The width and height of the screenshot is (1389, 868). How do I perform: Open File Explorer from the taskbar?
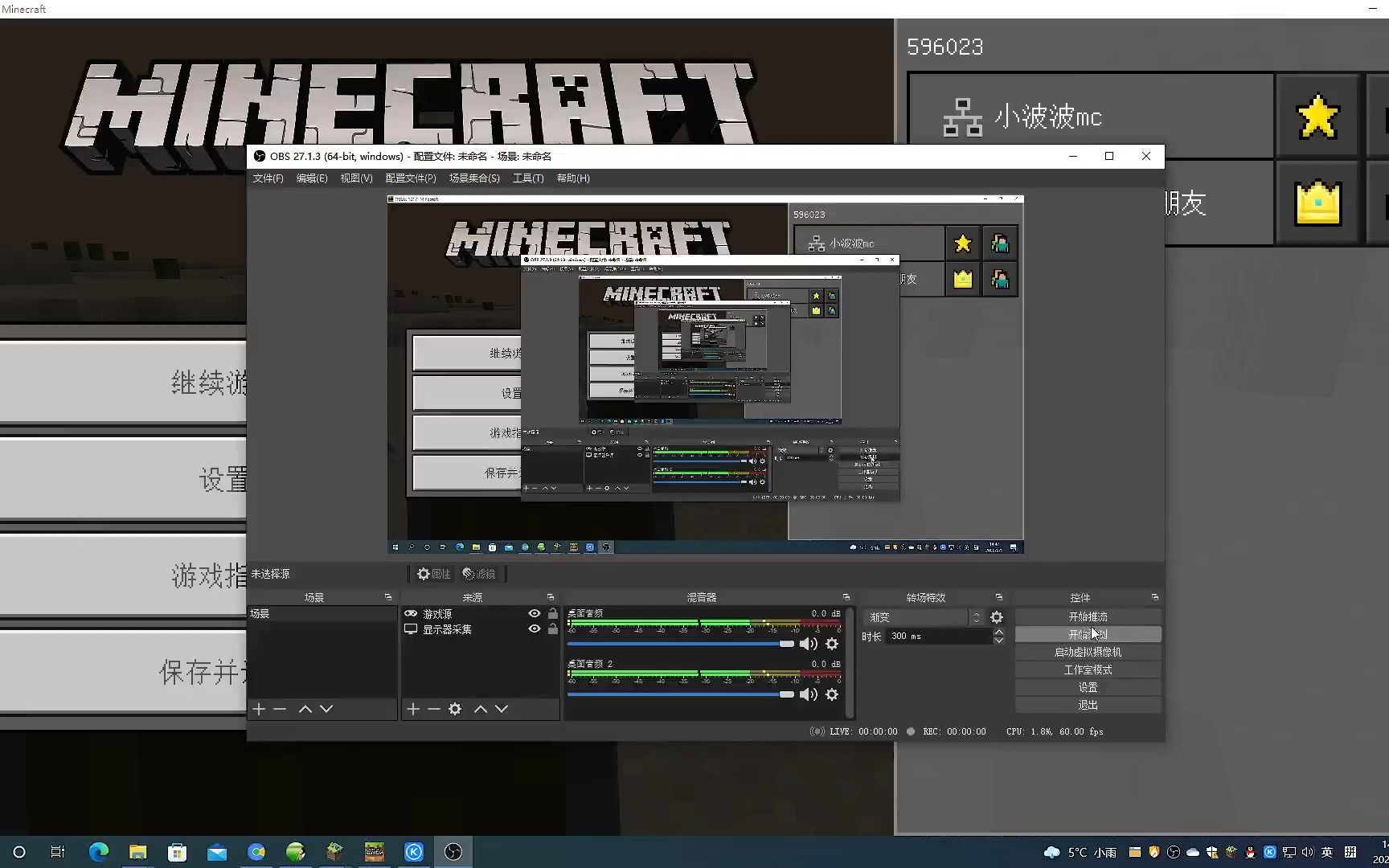[137, 852]
